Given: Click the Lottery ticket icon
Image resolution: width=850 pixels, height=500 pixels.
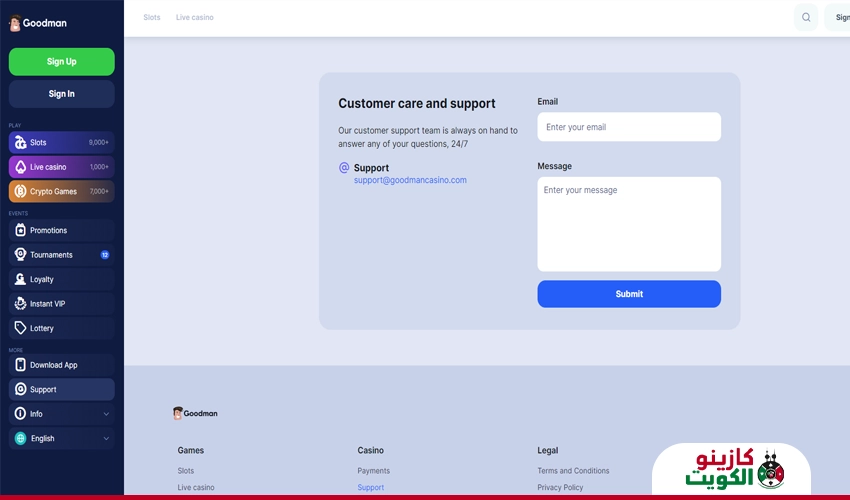Looking at the screenshot, I should point(20,328).
